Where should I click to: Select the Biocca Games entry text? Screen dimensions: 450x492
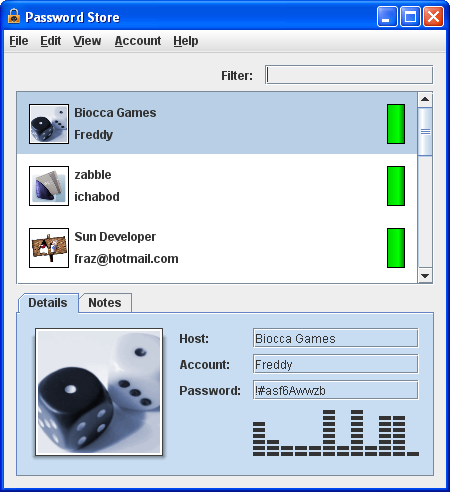(115, 113)
